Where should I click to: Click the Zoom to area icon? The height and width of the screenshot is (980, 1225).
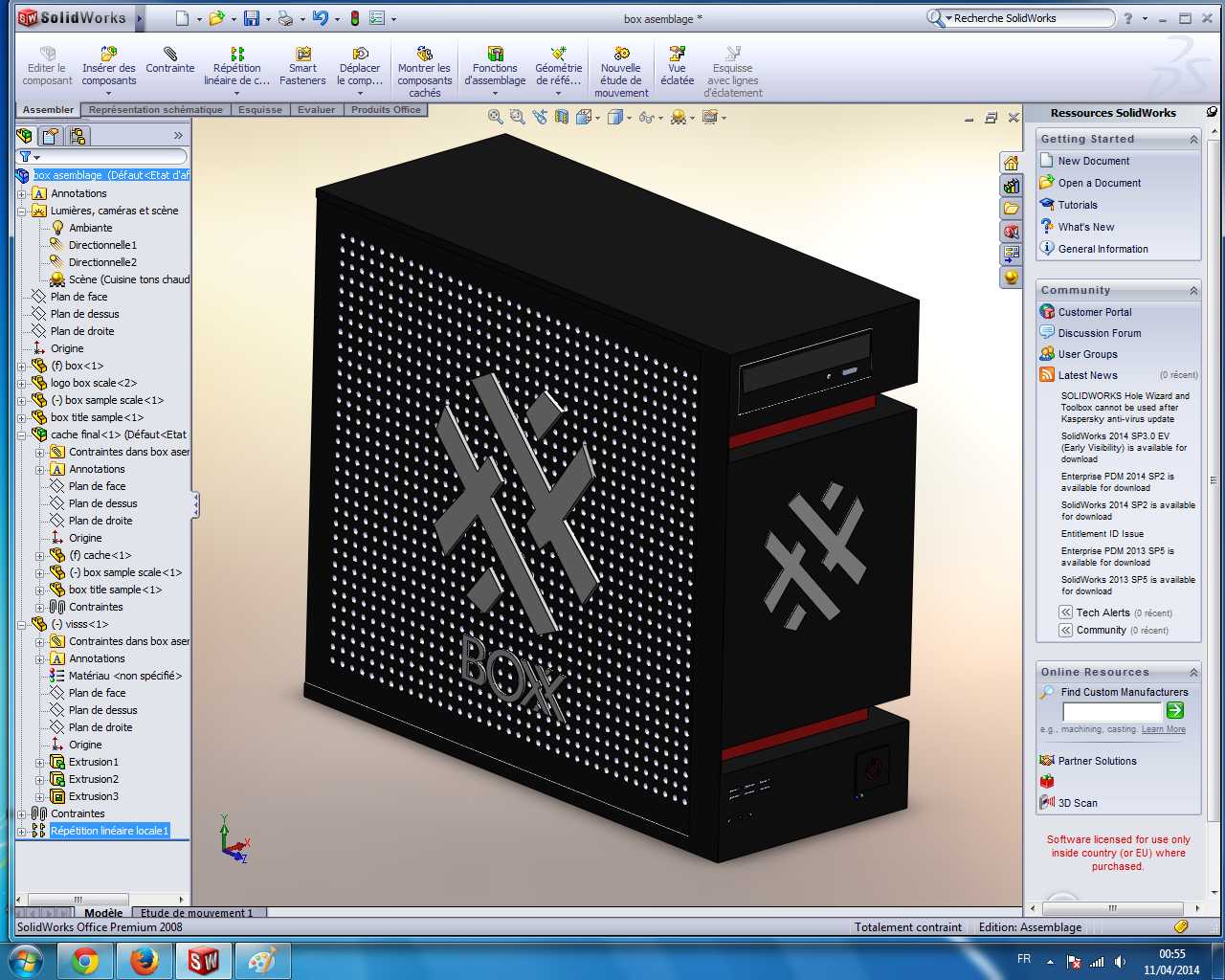point(518,117)
